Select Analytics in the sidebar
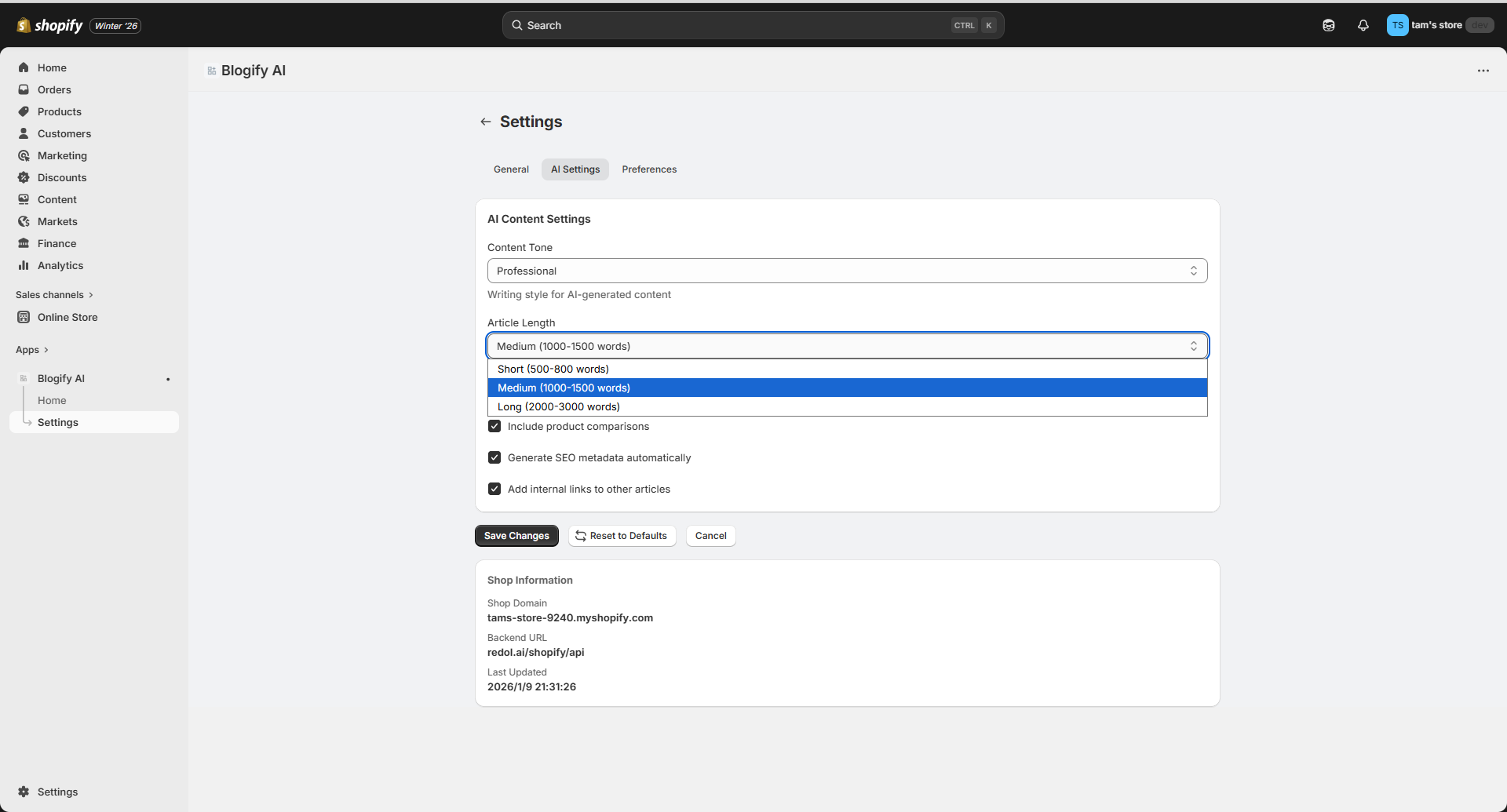 [x=60, y=265]
